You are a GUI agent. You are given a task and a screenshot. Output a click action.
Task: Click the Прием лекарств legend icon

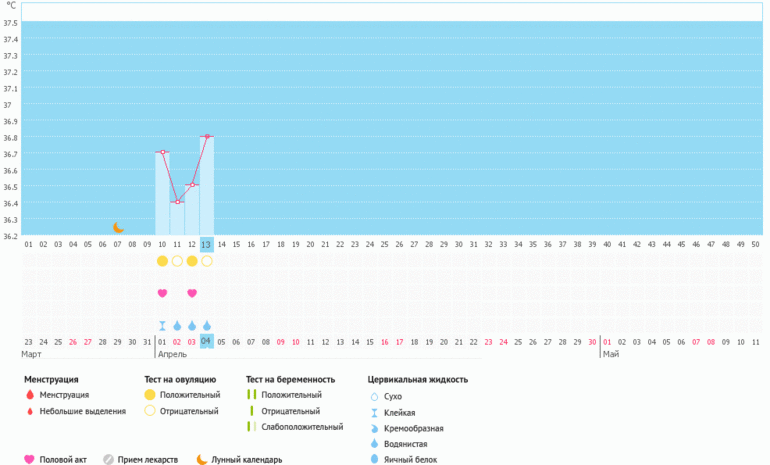pos(108,460)
